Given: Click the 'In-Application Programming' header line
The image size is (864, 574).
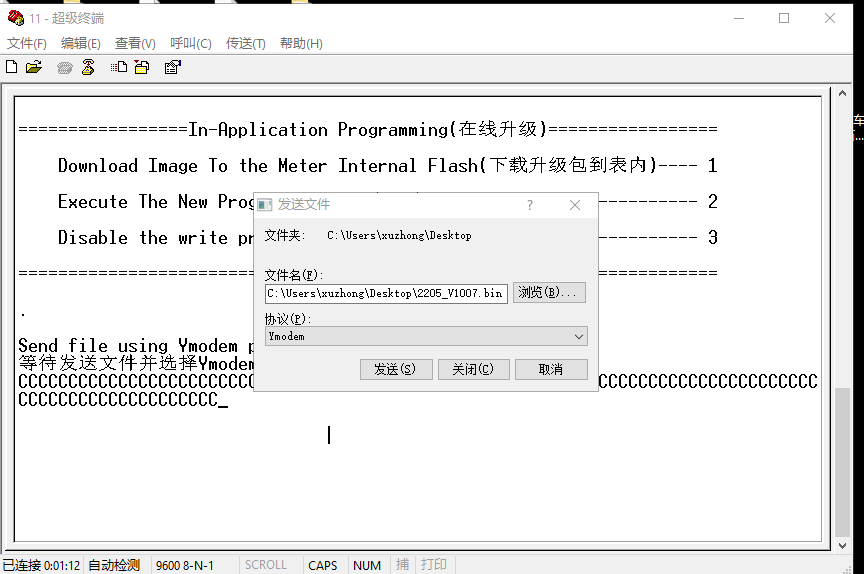Looking at the screenshot, I should click(368, 129).
